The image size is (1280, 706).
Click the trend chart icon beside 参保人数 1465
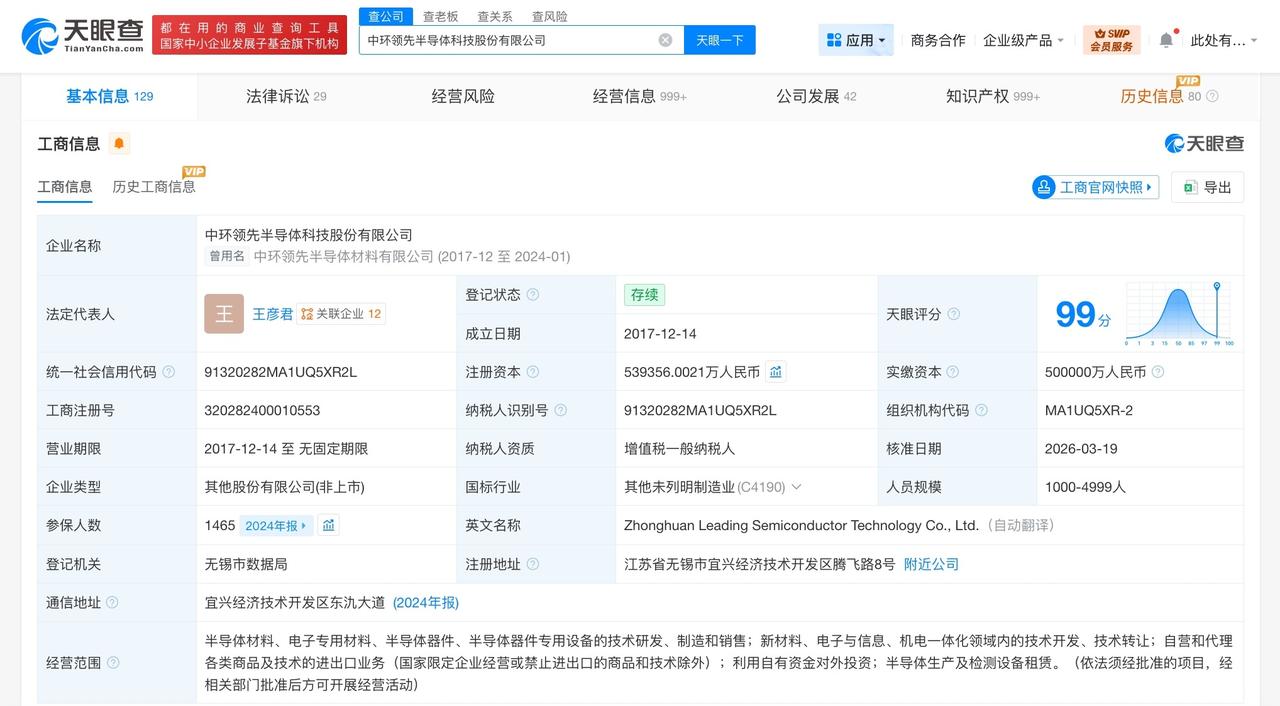(329, 524)
